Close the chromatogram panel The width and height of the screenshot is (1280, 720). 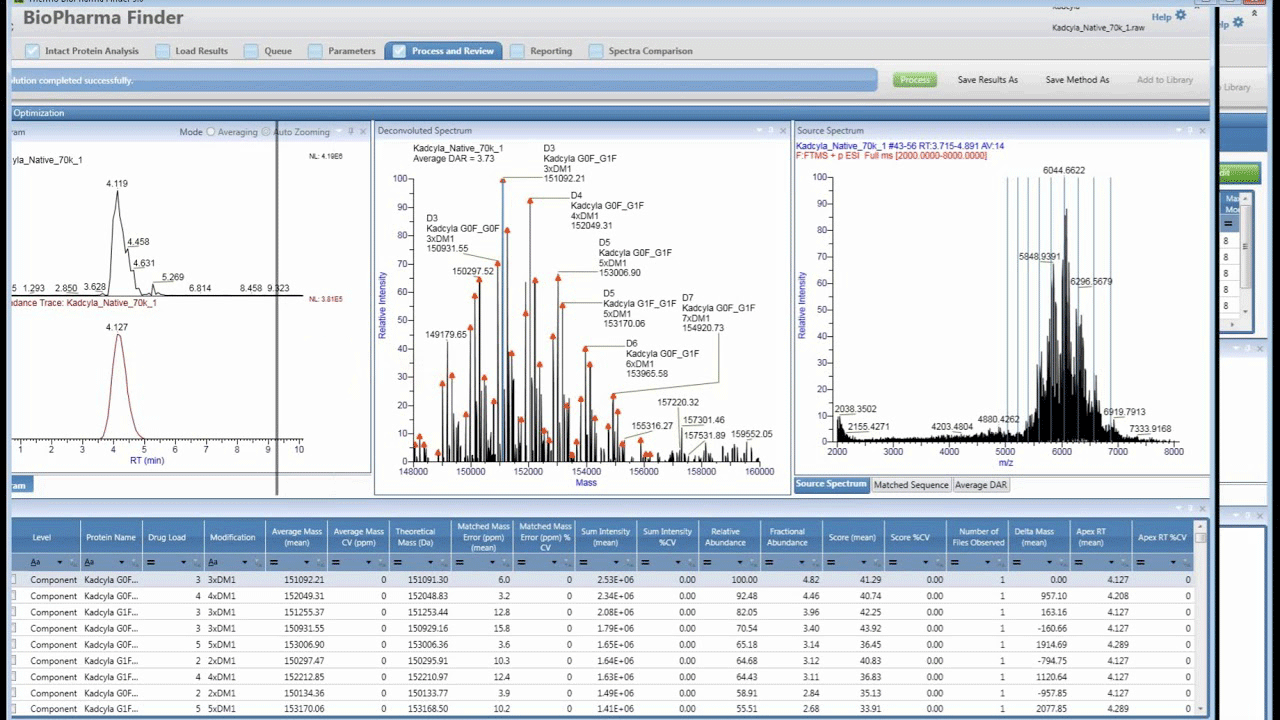(x=363, y=132)
